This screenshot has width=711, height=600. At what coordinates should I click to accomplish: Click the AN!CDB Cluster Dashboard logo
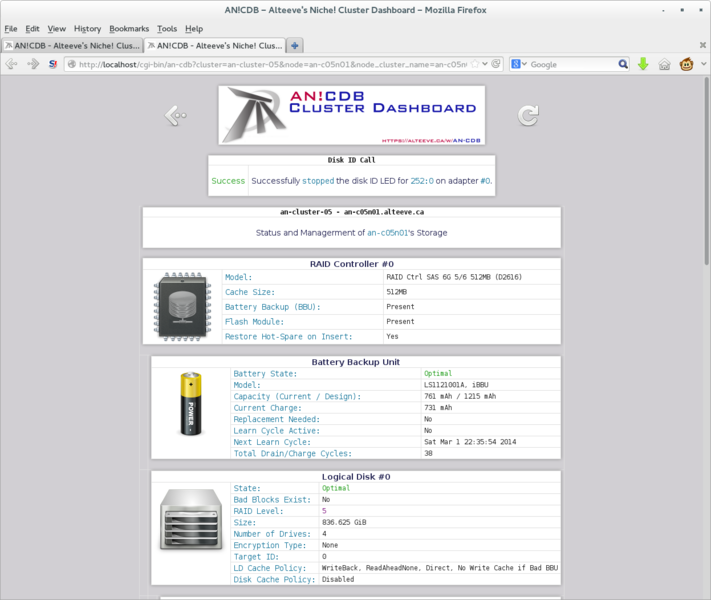pos(352,115)
